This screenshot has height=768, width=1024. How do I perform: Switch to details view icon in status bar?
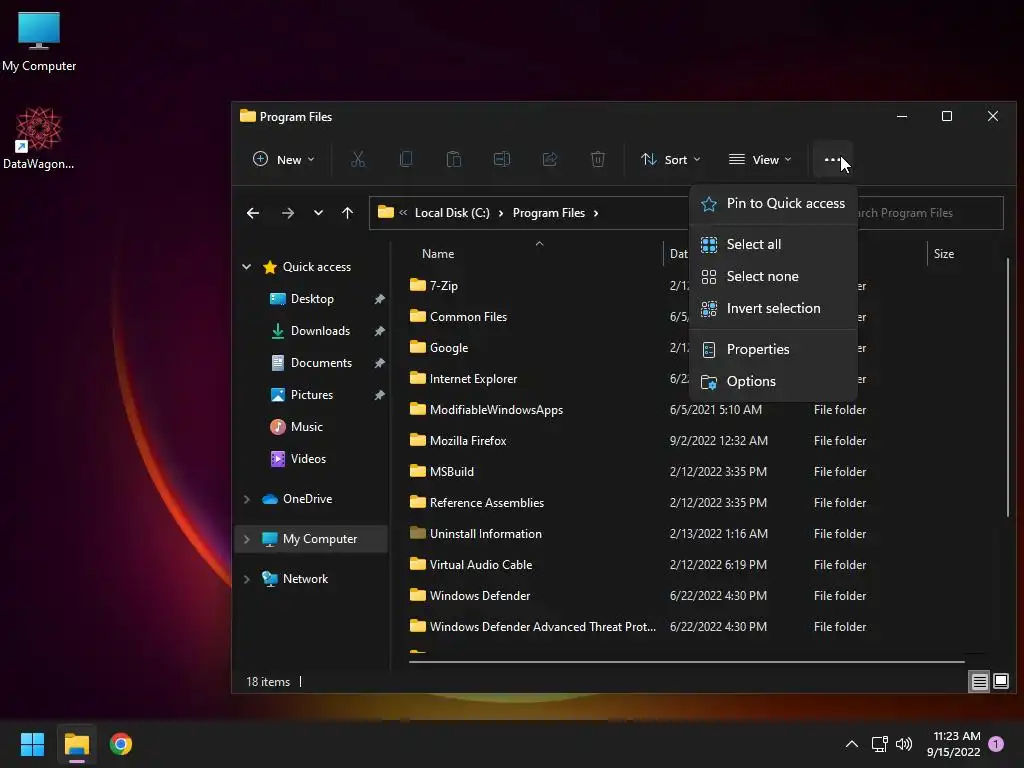click(980, 682)
